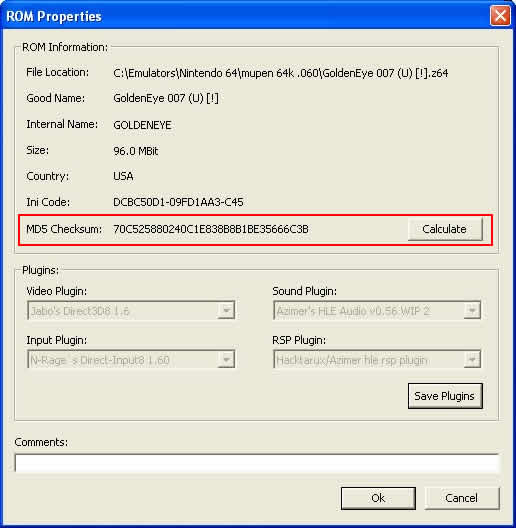
Task: Open the RSP Plugin dropdown arrow
Action: [472, 359]
